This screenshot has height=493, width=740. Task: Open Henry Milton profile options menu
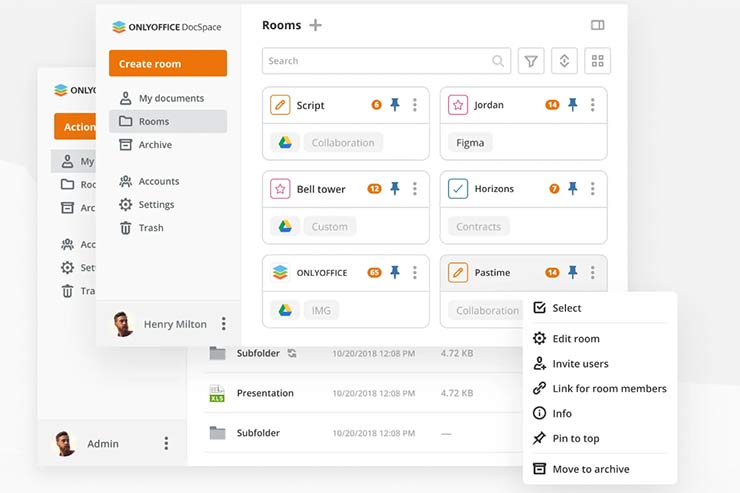coord(224,324)
